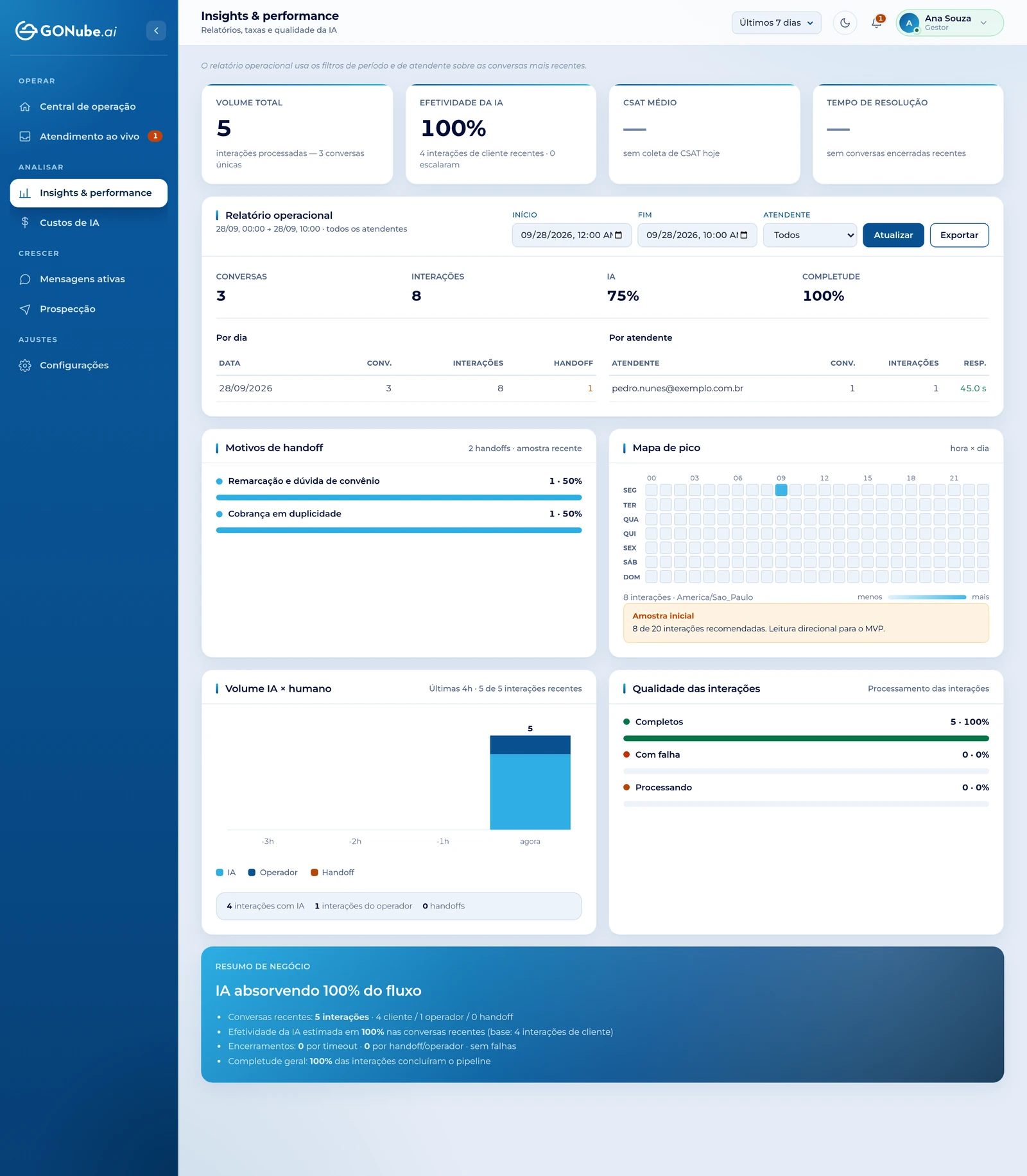The height and width of the screenshot is (1176, 1027).
Task: Open the calendar picker in Início field
Action: coord(619,235)
